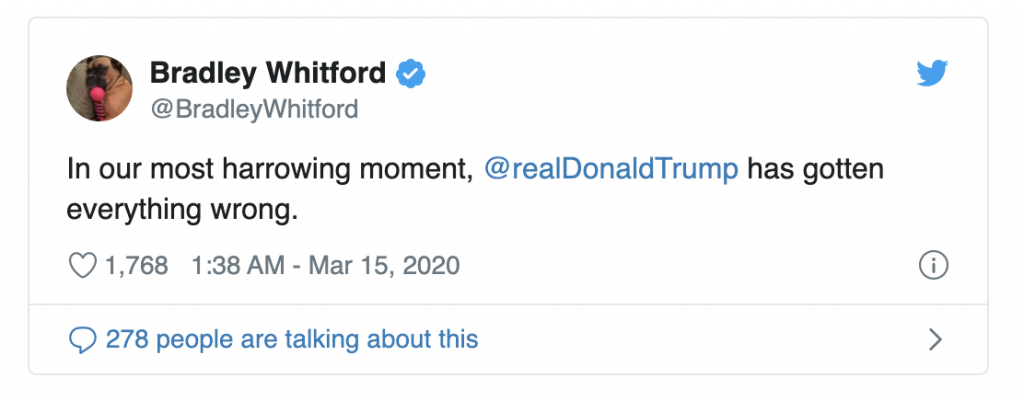The height and width of the screenshot is (401, 1024).
Task: Click the blue verified badge
Action: coord(411,73)
